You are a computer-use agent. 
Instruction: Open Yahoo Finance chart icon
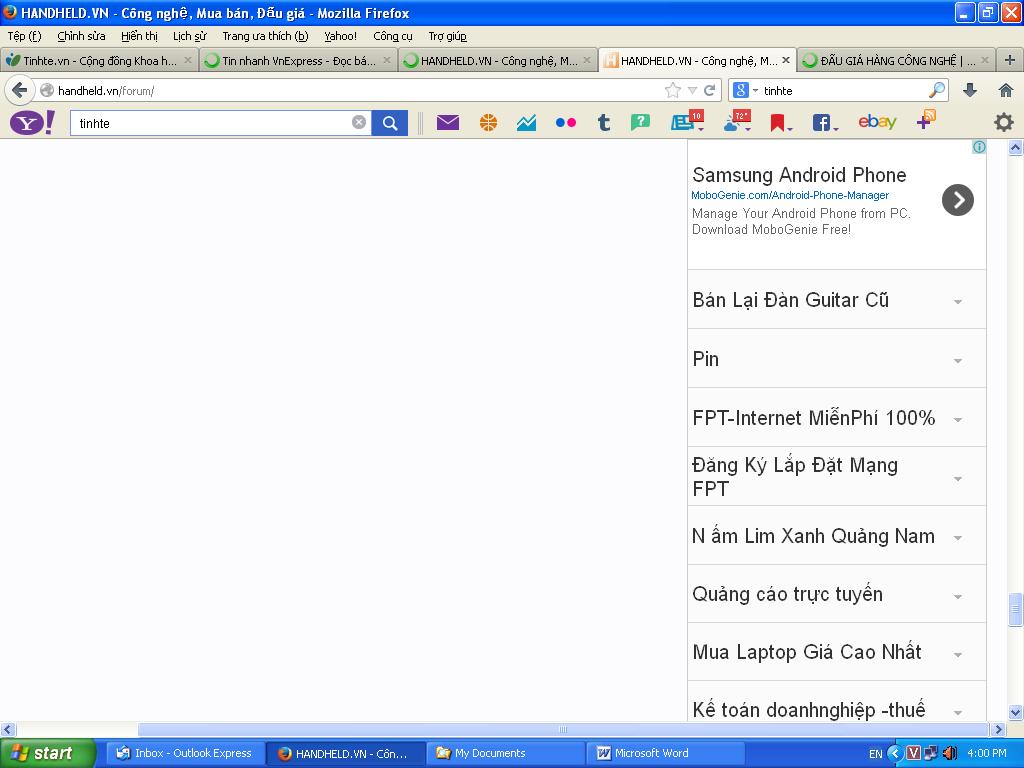[x=526, y=123]
